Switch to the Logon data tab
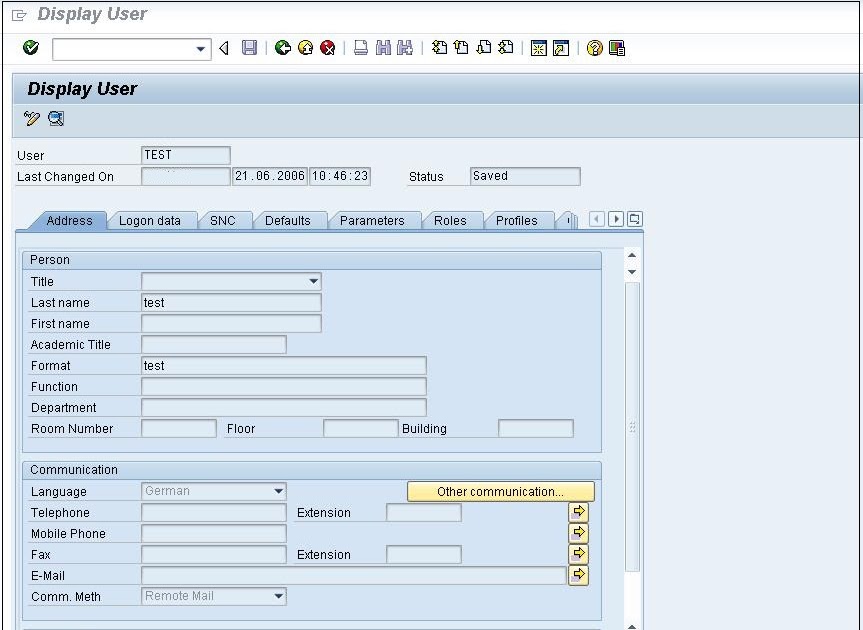Screen dimensions: 863x630 [x=152, y=220]
